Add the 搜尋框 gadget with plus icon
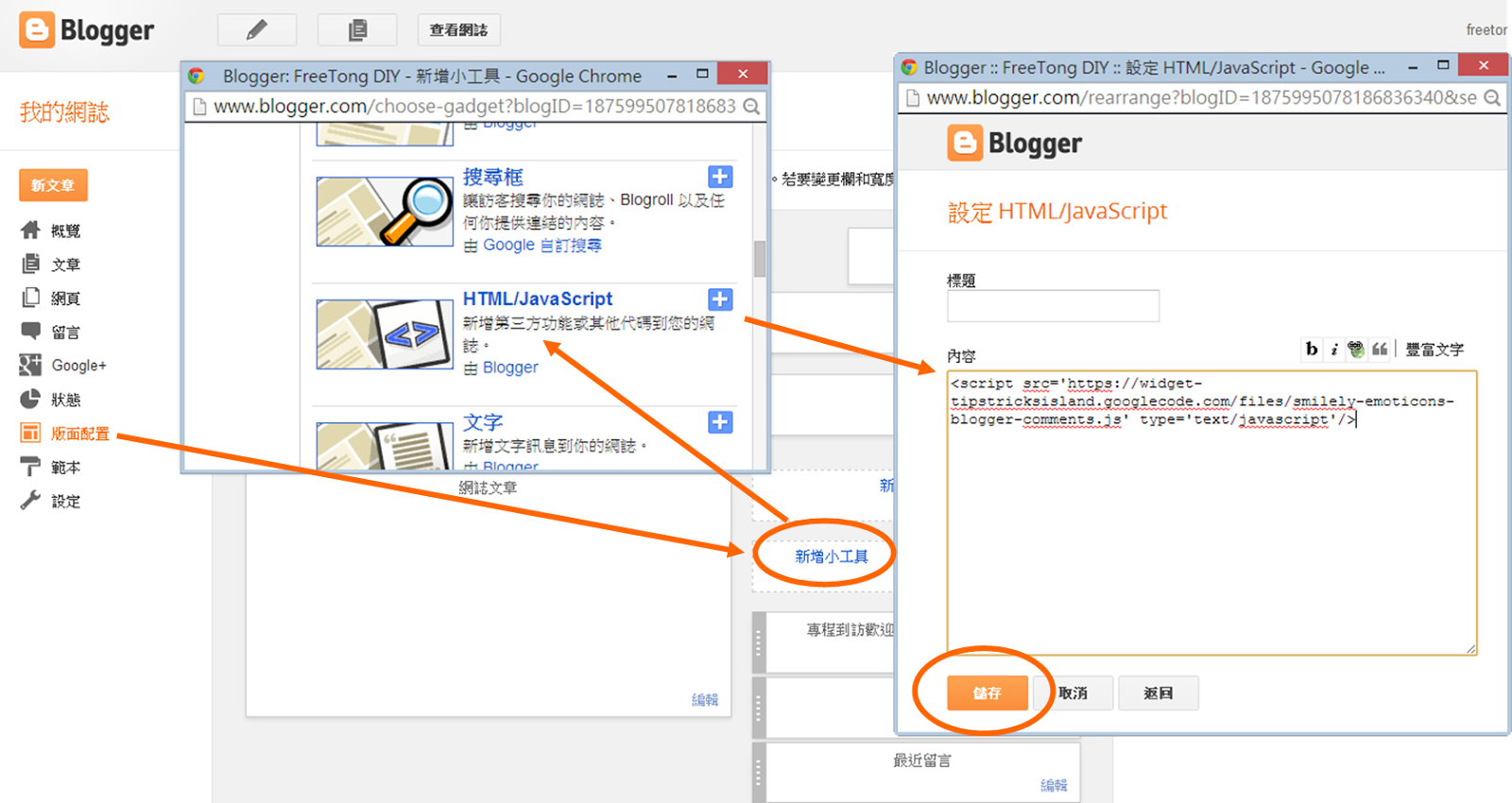 720,177
